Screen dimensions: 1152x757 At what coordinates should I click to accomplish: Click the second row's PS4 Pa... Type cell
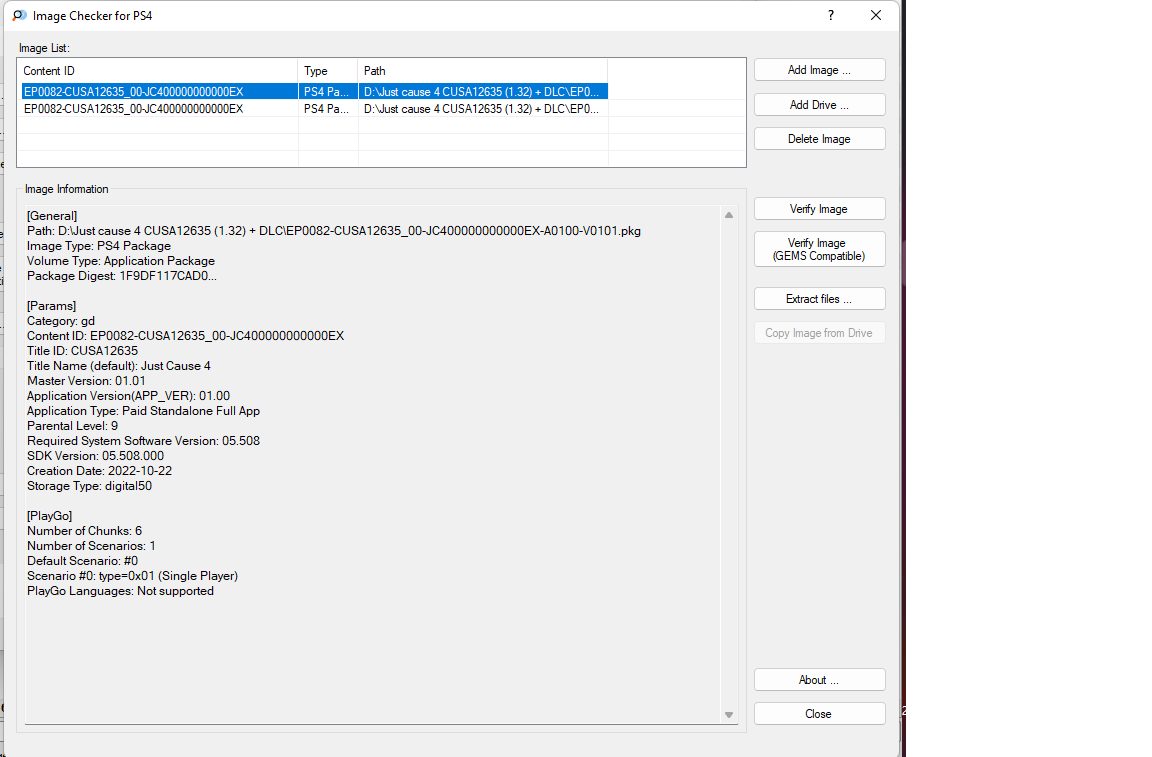click(x=327, y=109)
